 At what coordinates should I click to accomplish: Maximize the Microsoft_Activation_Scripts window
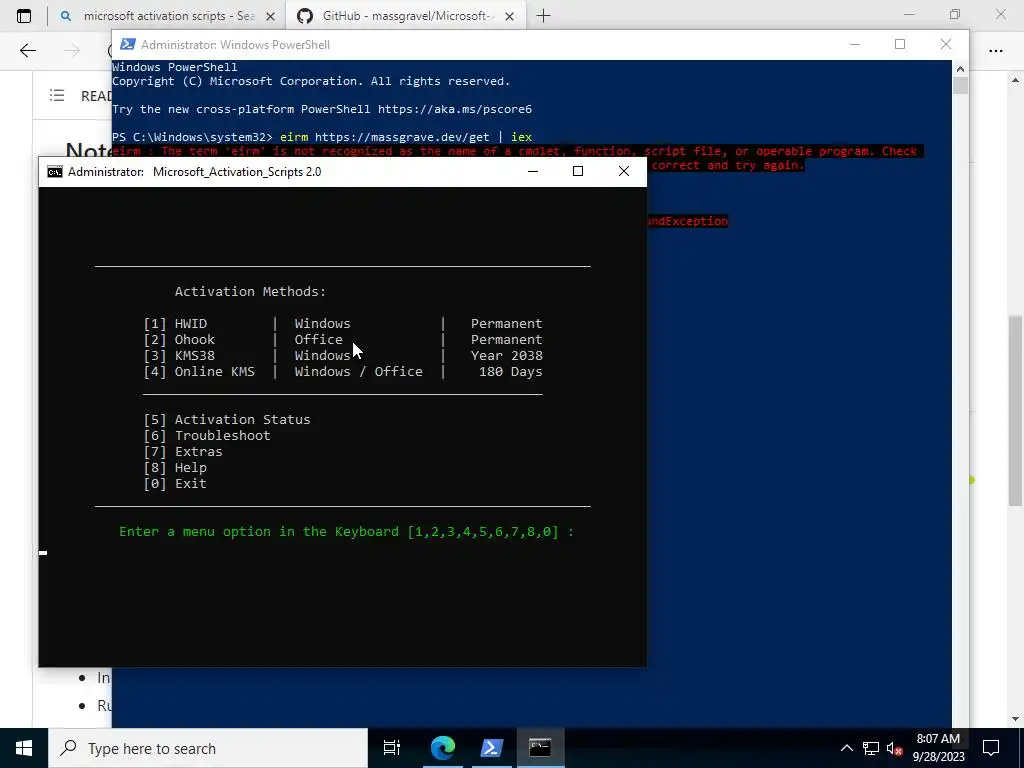578,171
